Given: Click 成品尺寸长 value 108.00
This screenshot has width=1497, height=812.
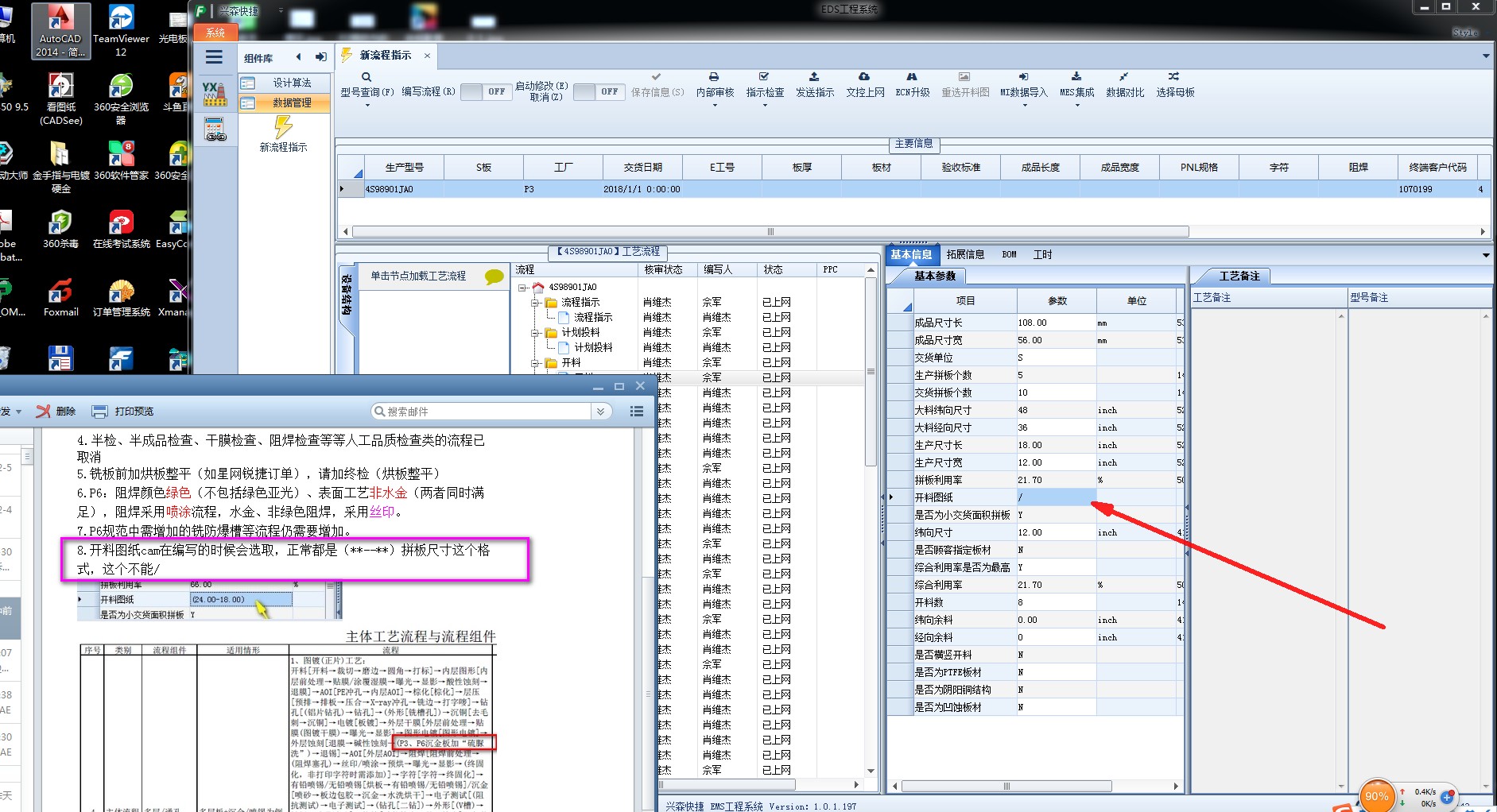Looking at the screenshot, I should (1057, 323).
